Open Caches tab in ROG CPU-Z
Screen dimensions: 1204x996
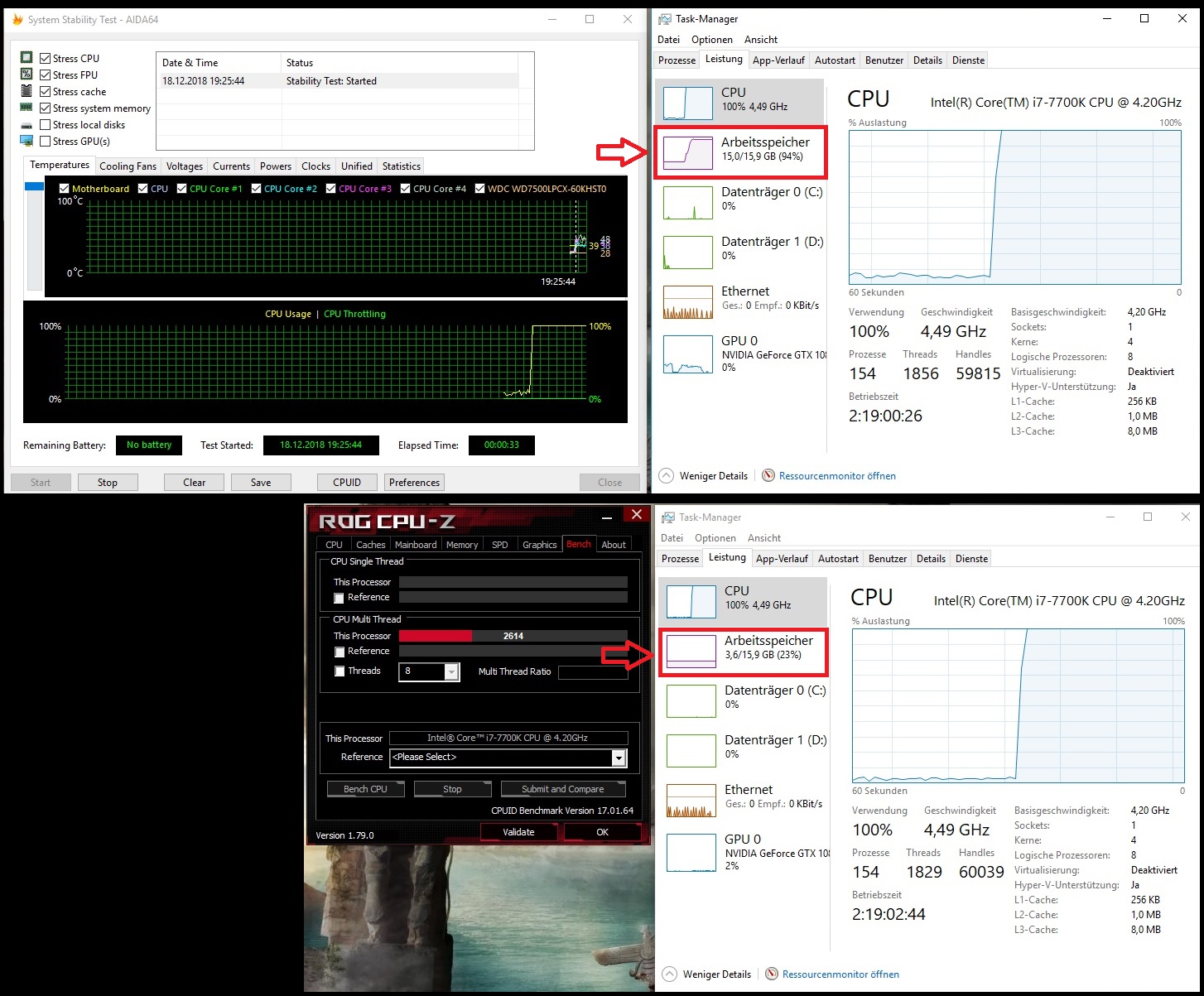pyautogui.click(x=370, y=545)
